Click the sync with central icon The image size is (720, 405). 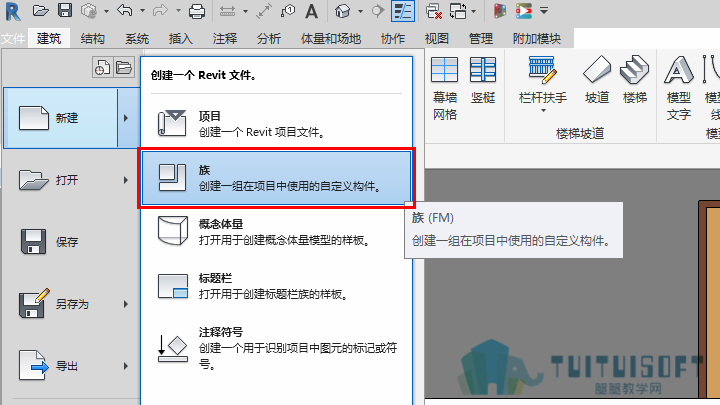[89, 11]
